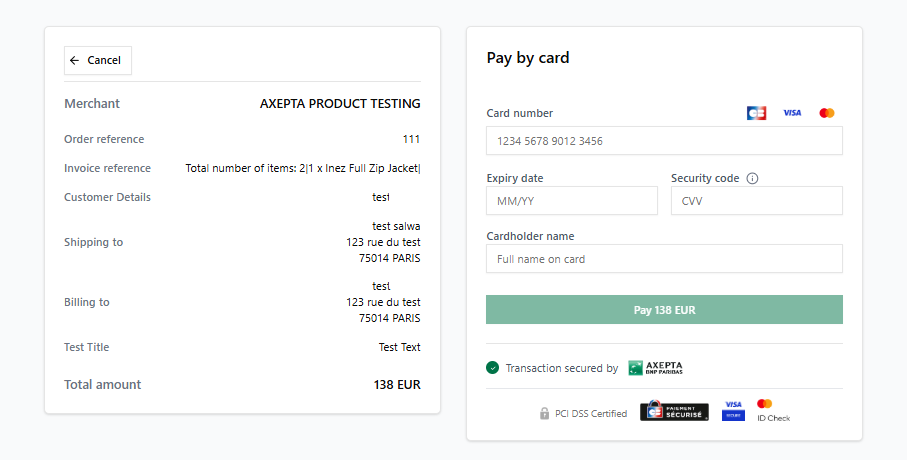This screenshot has height=460, width=907.
Task: Submit payment with Pay 138 EUR button
Action: (664, 310)
